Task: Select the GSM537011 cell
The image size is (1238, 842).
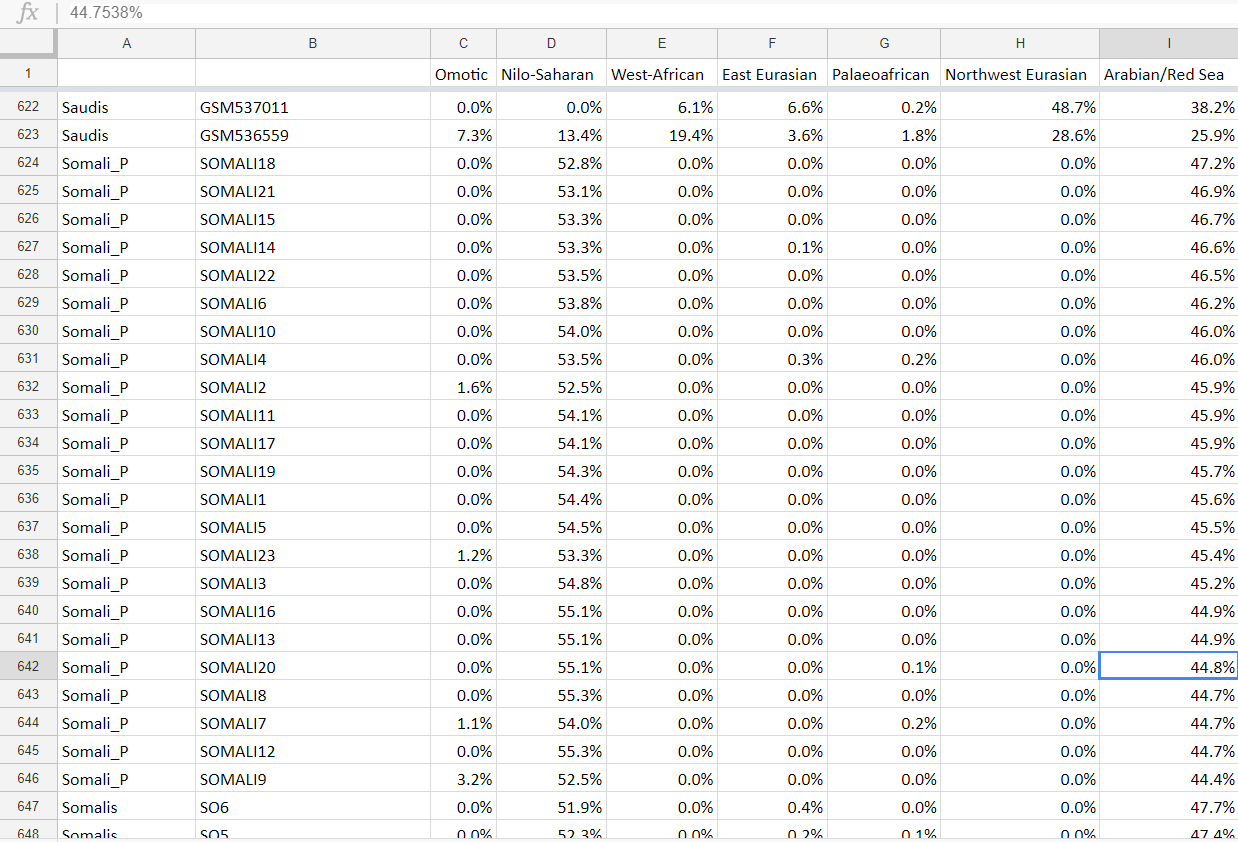Action: (312, 107)
